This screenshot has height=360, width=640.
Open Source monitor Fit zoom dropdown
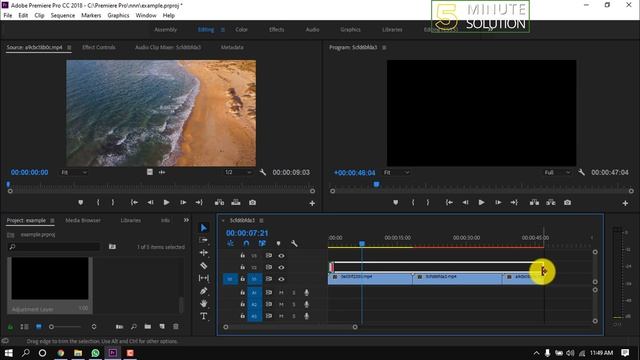click(x=74, y=173)
